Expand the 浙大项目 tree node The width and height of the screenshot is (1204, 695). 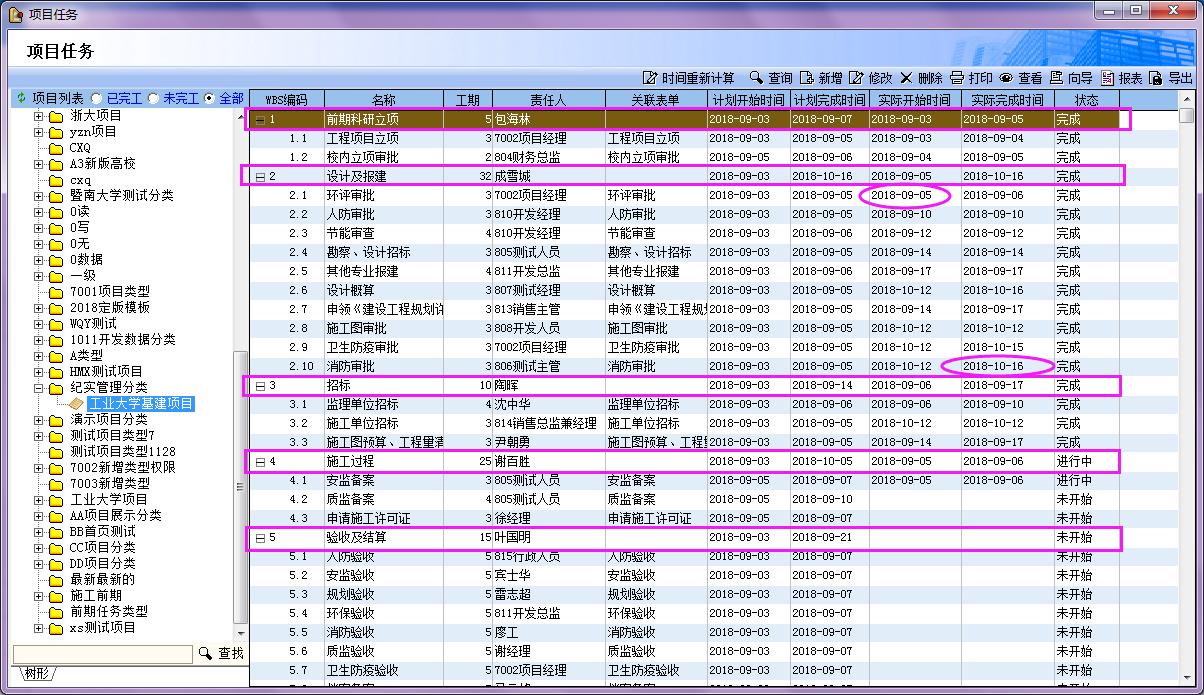pos(39,116)
